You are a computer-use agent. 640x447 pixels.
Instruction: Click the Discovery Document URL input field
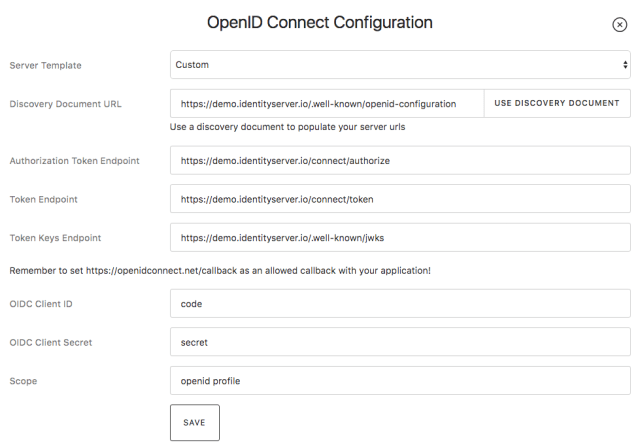coord(327,103)
